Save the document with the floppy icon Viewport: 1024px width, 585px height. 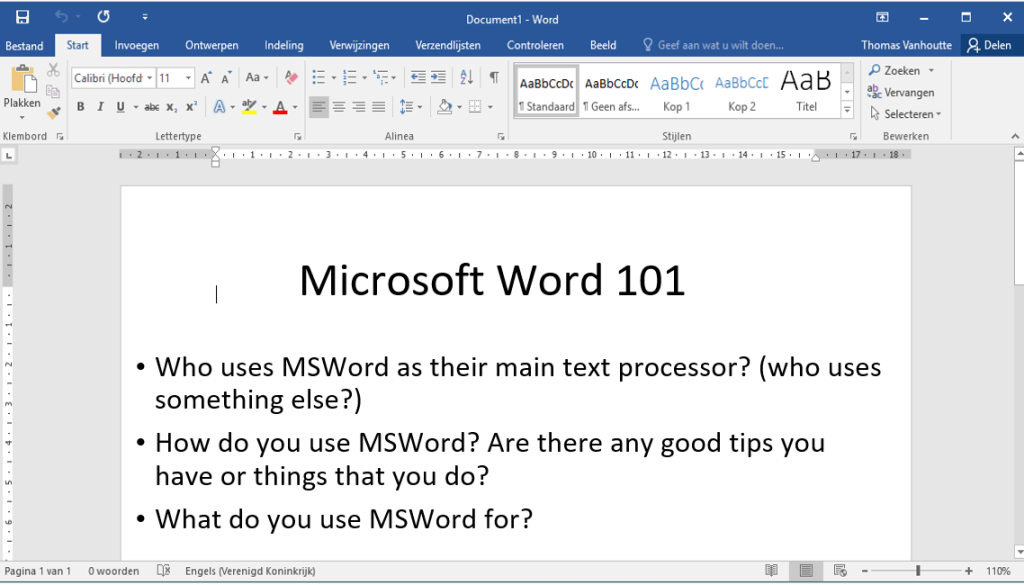point(22,17)
